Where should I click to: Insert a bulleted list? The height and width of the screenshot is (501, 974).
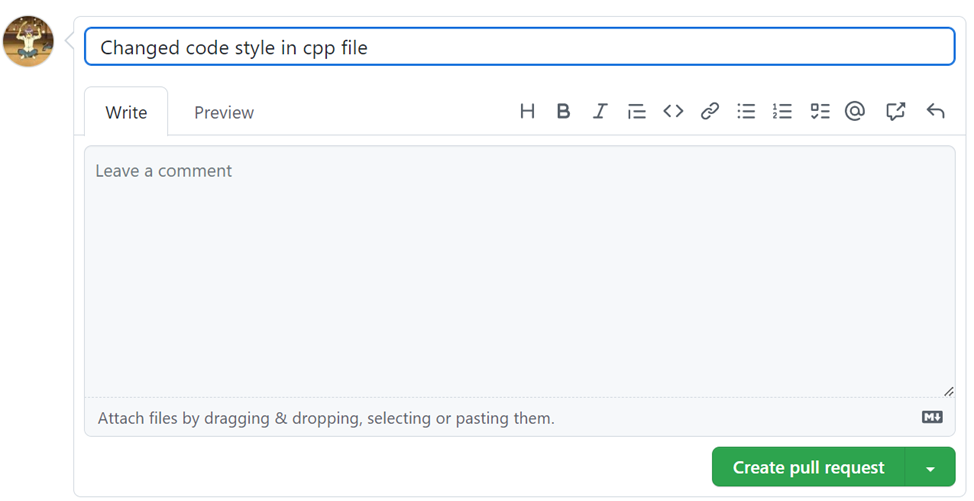(746, 111)
